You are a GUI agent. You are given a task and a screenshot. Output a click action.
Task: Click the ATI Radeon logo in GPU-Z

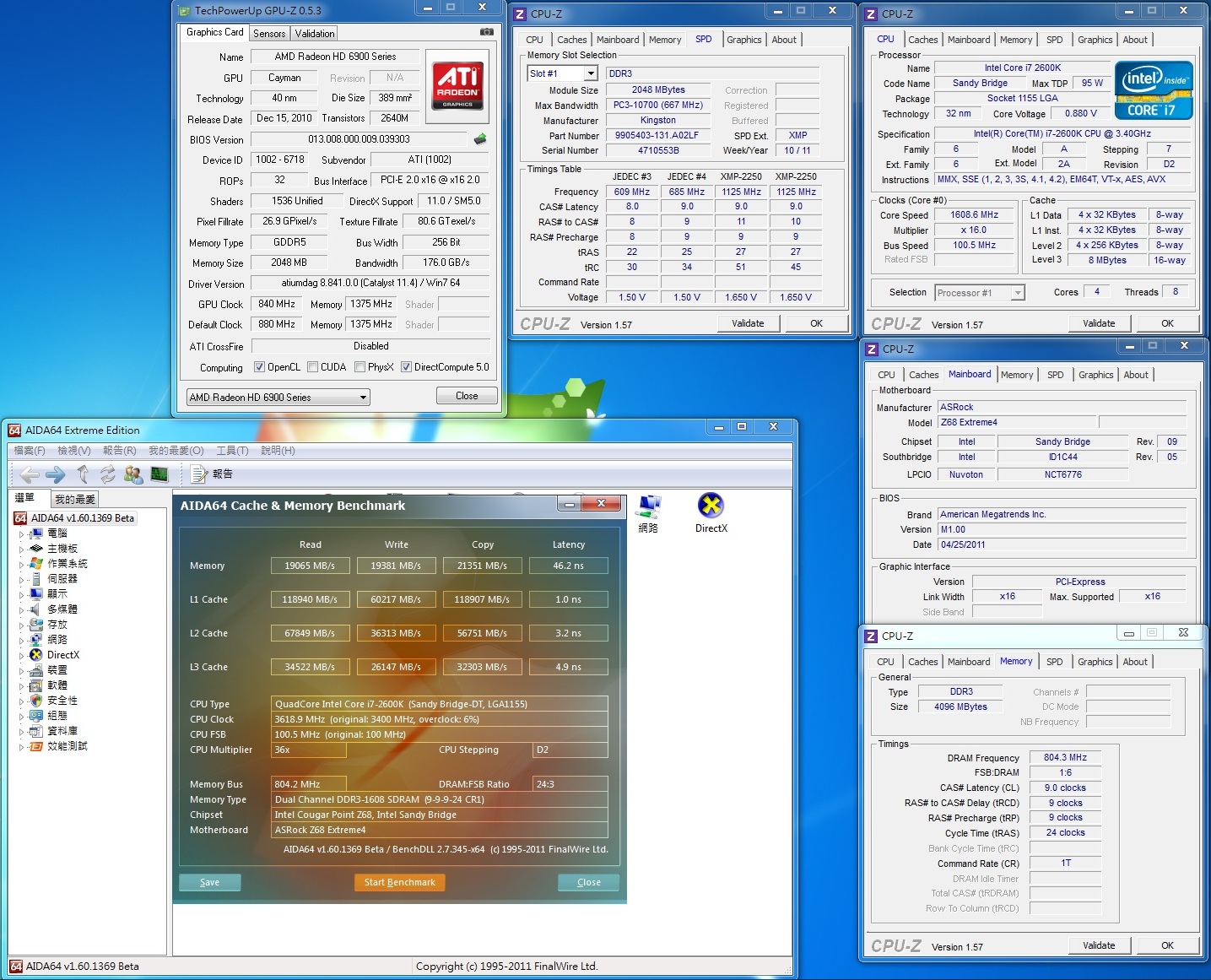457,85
